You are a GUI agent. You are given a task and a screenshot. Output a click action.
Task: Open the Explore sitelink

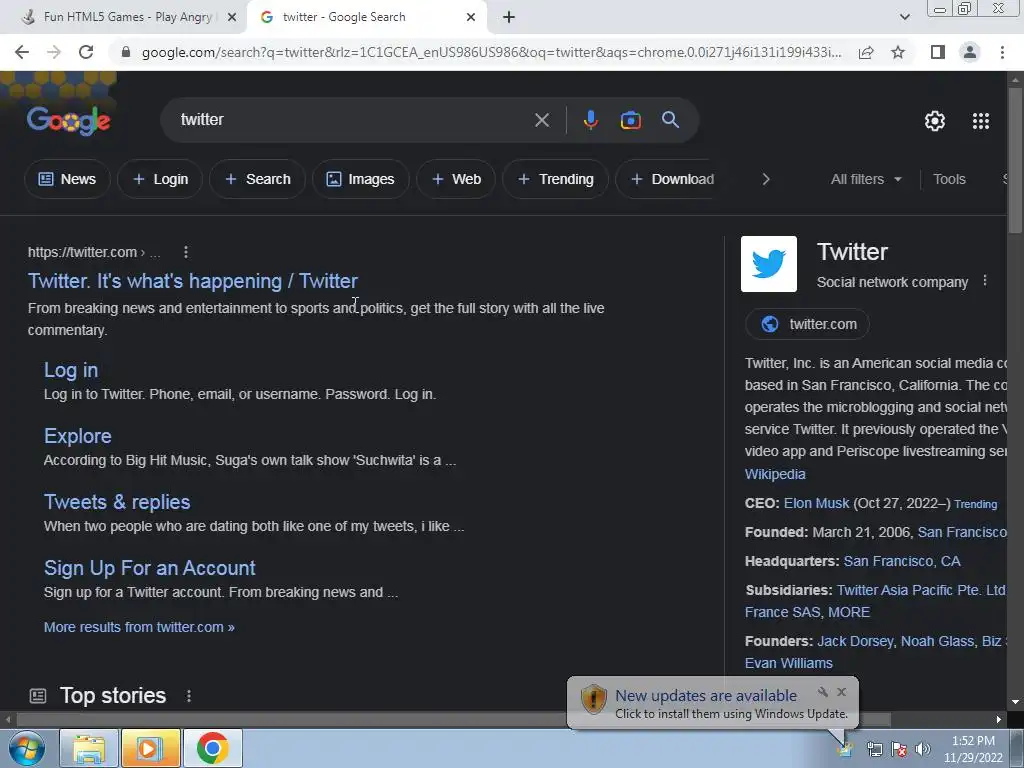click(78, 436)
